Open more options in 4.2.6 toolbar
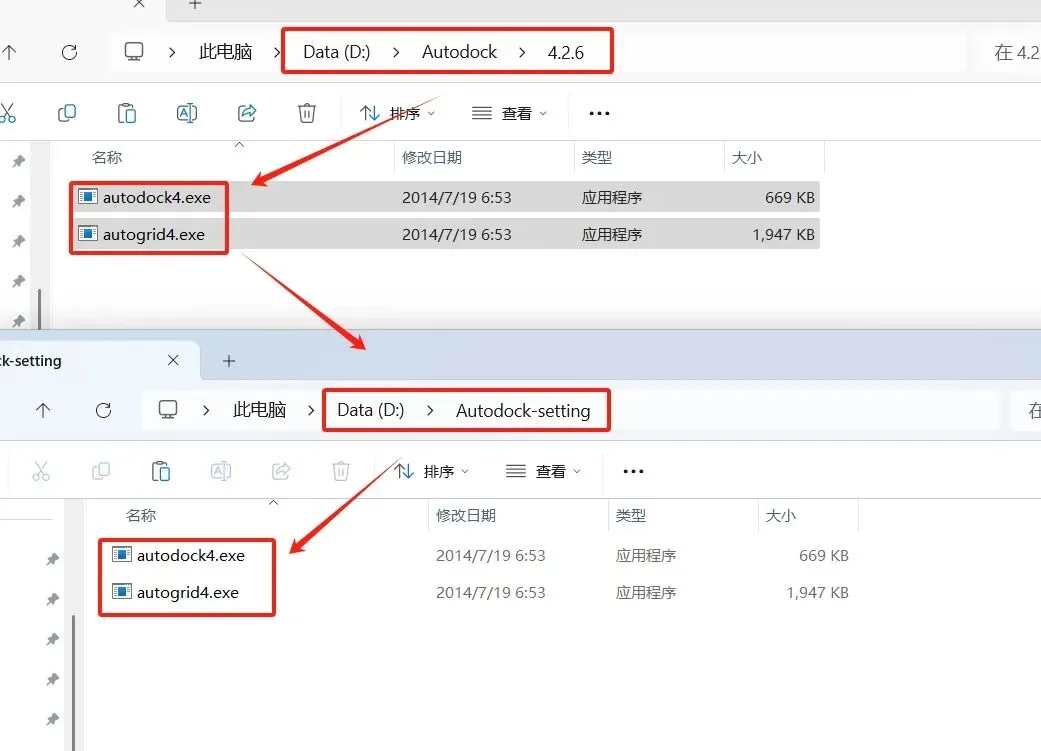 click(600, 114)
